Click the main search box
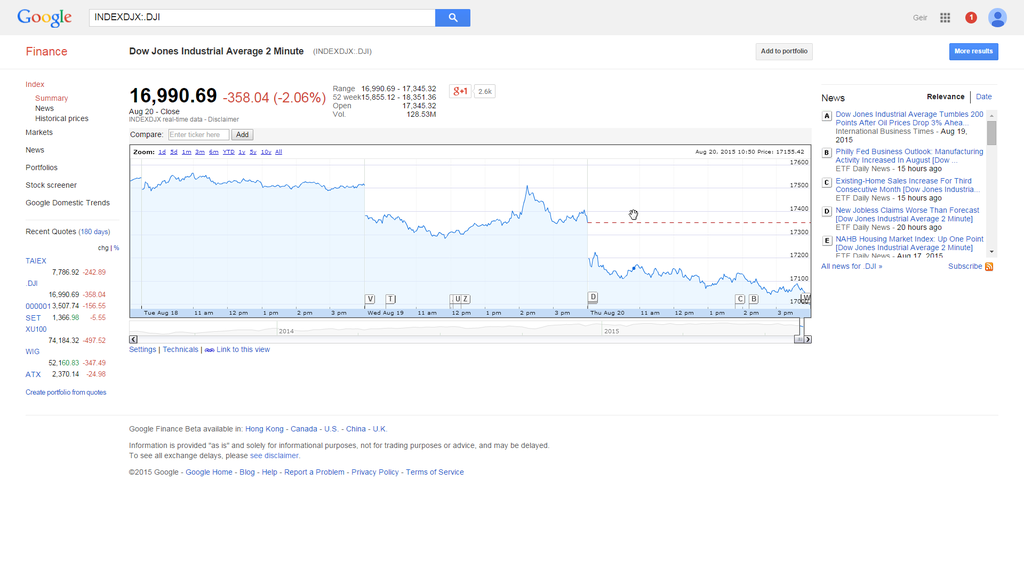Viewport: 1024px width, 576px height. point(262,18)
